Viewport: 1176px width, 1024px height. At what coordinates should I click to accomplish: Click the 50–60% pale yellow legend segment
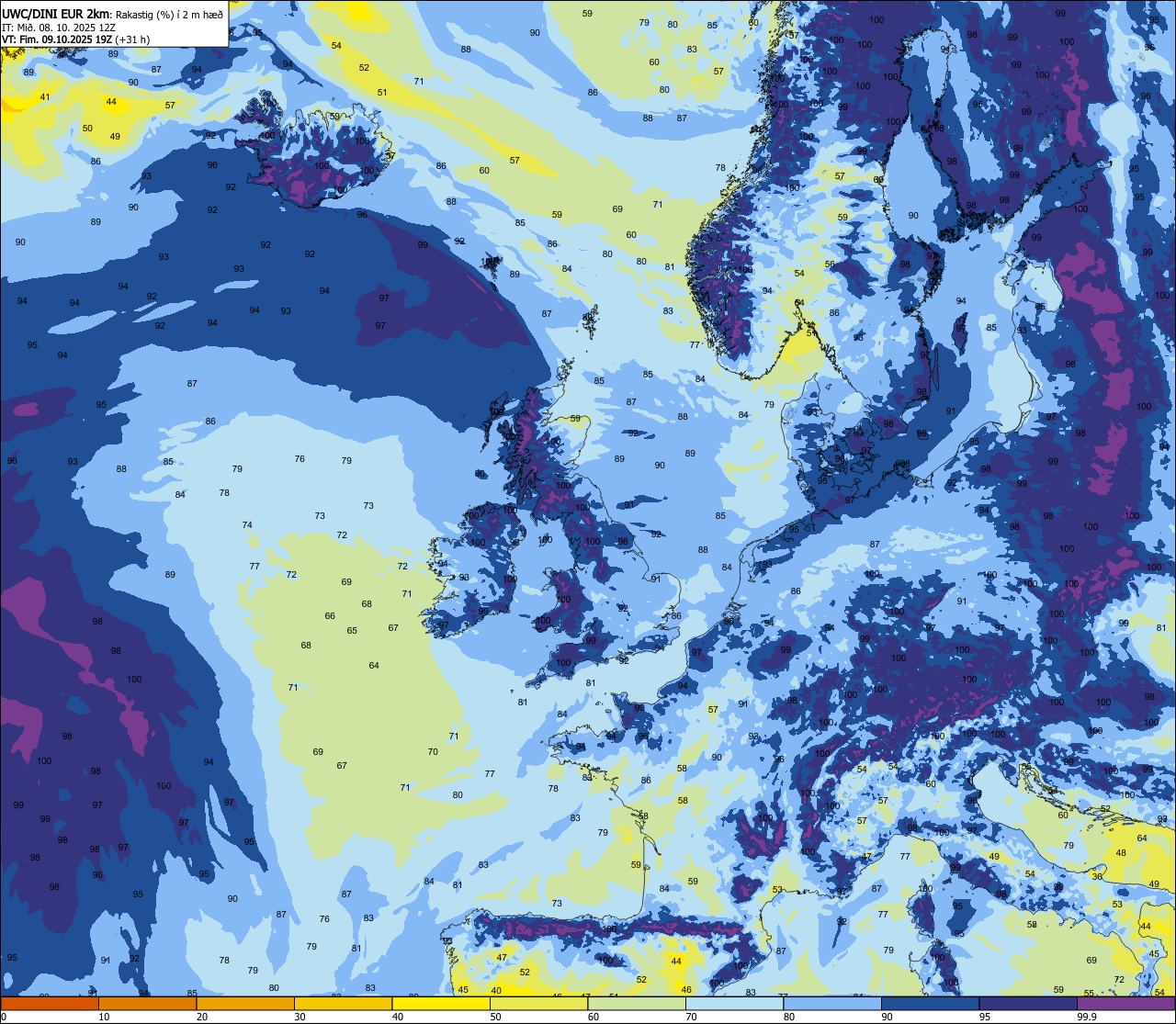(x=538, y=1004)
